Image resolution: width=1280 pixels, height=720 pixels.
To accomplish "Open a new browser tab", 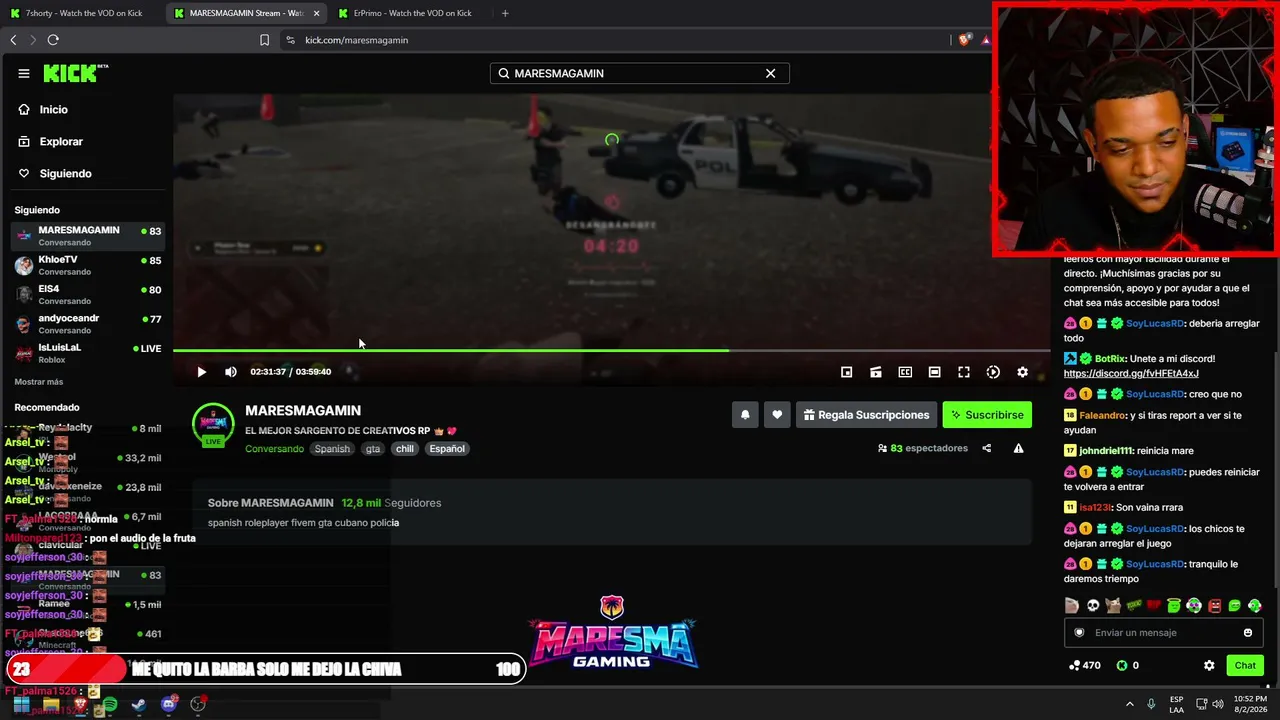I will click(505, 13).
